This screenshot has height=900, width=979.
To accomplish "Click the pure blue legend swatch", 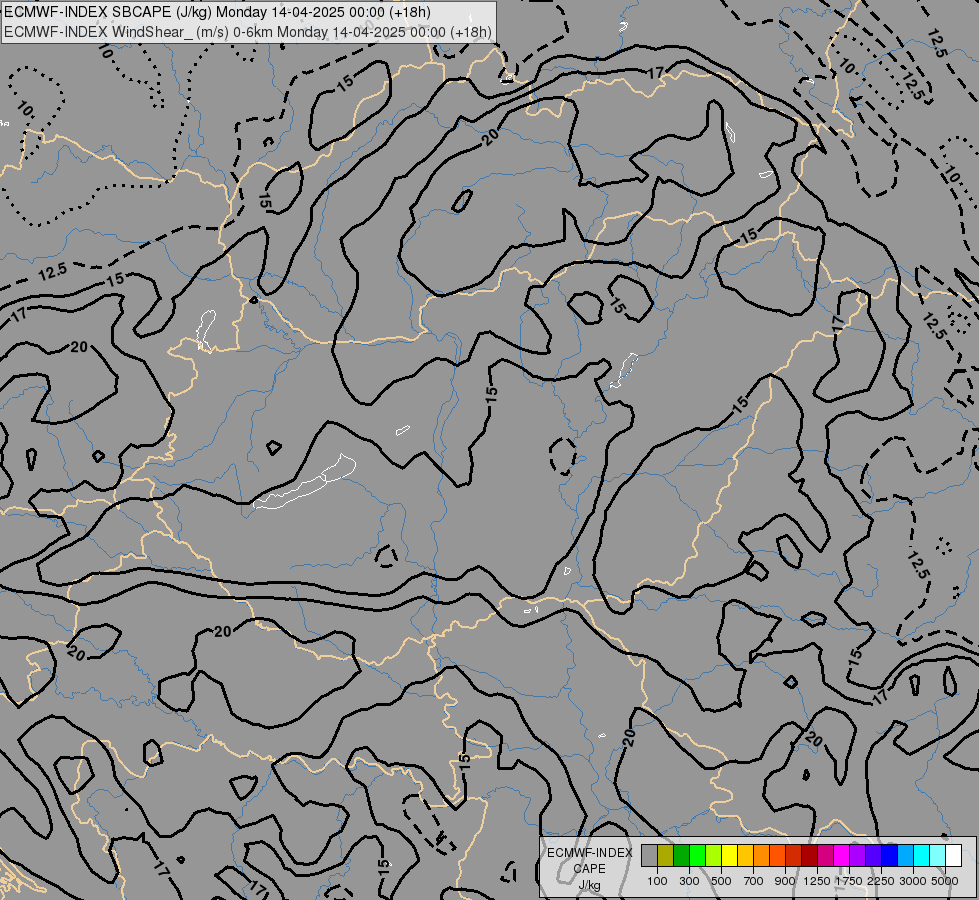I will (x=889, y=855).
